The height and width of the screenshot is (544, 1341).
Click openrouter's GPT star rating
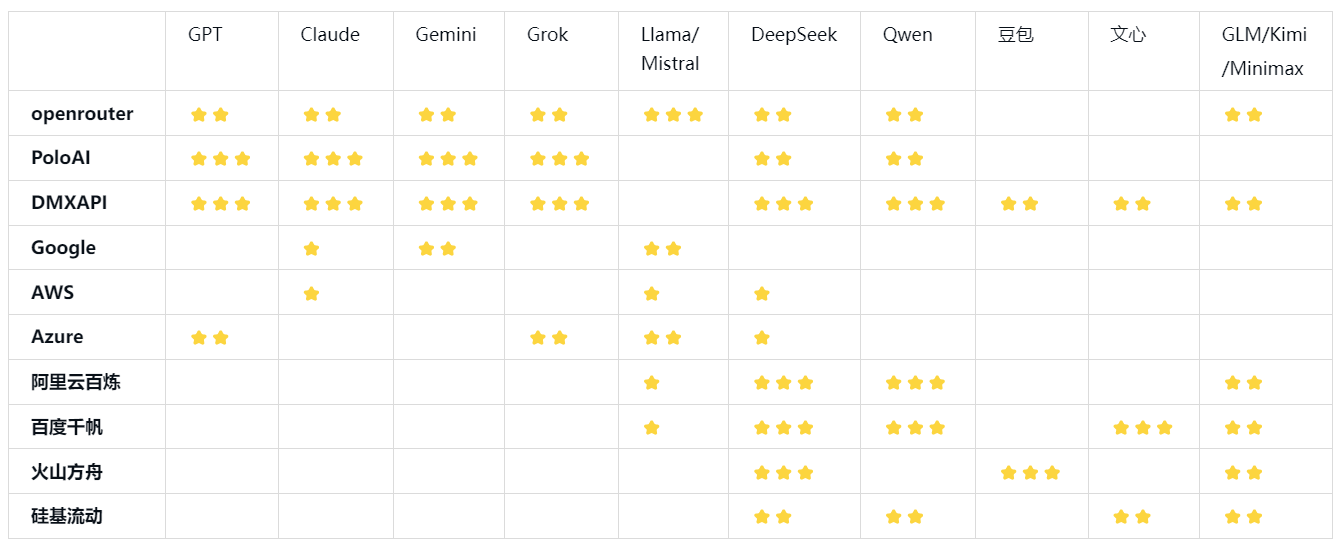(210, 115)
